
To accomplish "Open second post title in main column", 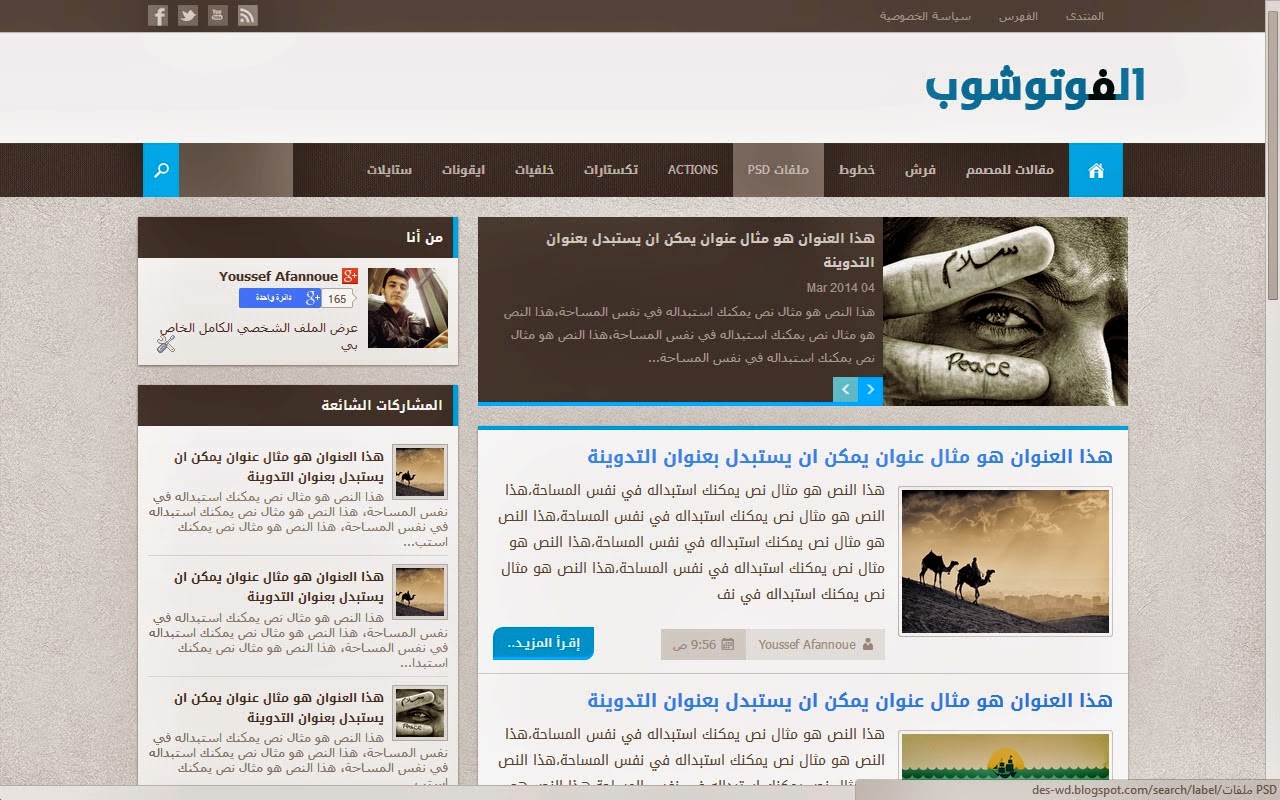I will [x=850, y=700].
